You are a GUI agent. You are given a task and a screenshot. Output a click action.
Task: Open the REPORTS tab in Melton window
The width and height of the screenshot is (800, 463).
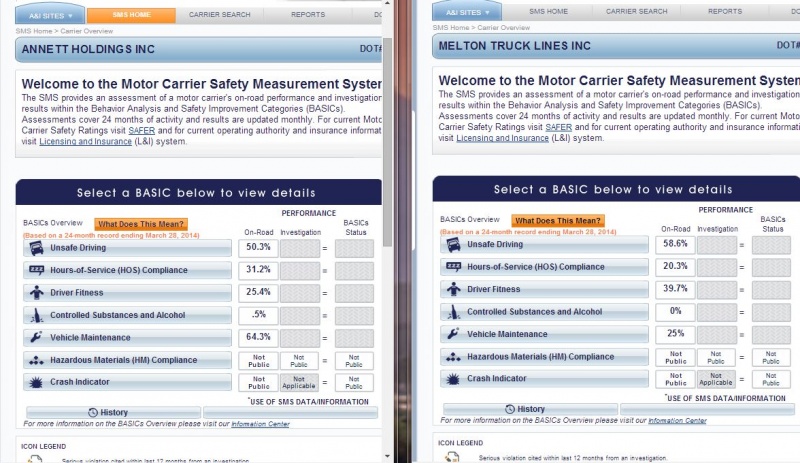click(x=724, y=11)
